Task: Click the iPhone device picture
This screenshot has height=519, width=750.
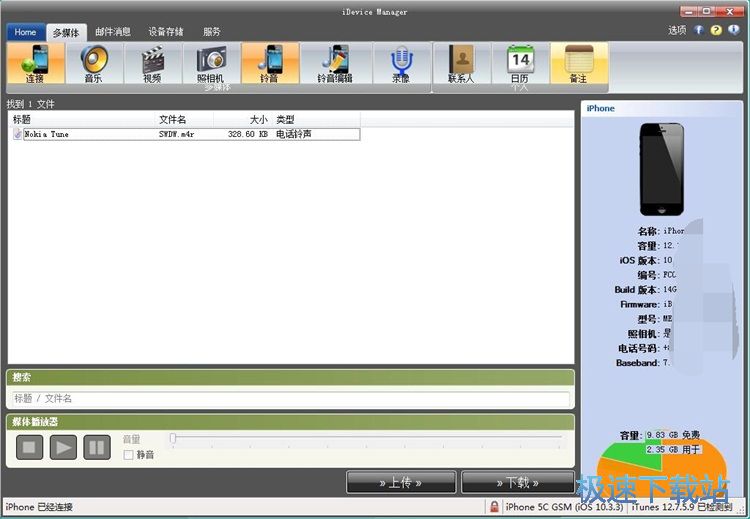Action: coord(662,169)
